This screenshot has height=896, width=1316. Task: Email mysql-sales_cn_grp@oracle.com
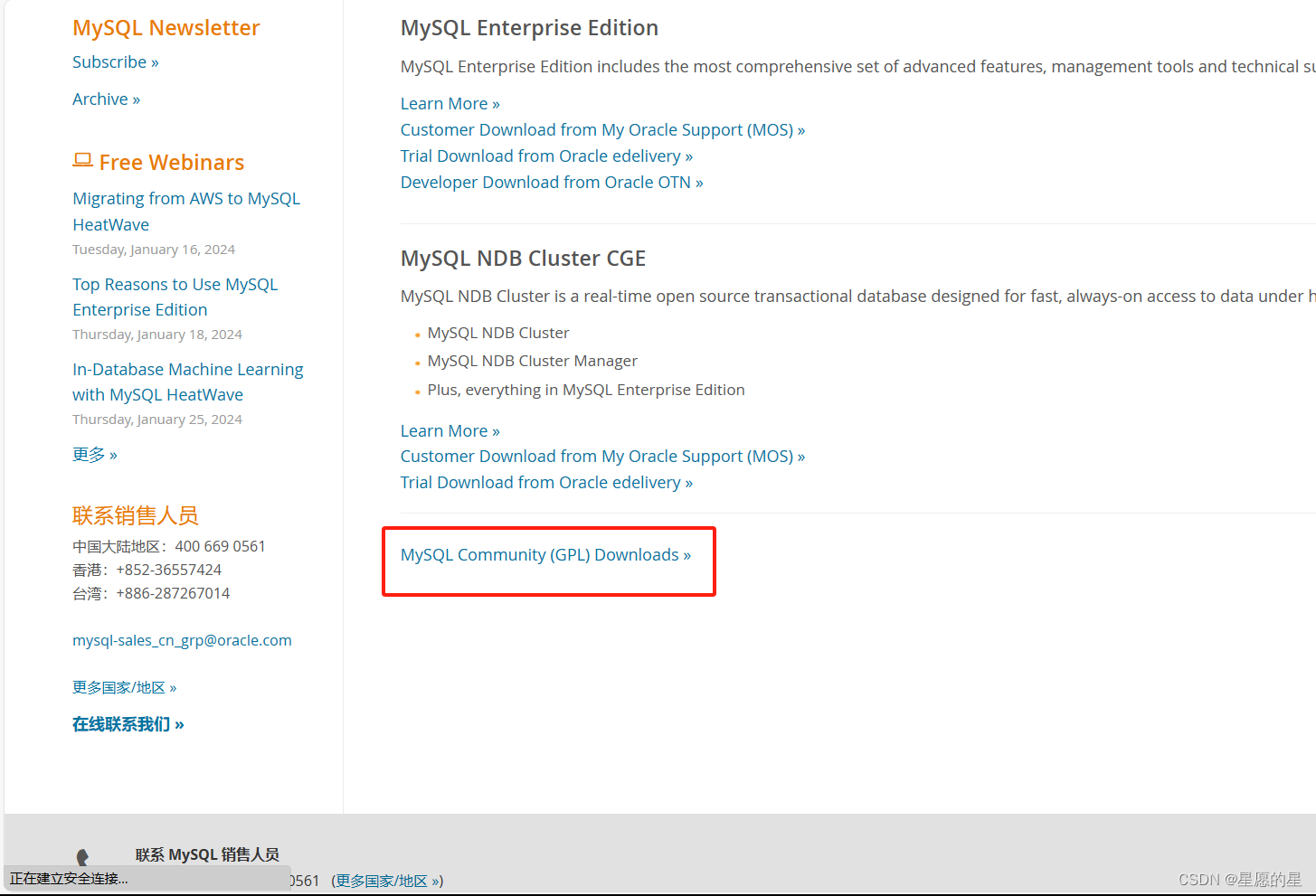(182, 639)
